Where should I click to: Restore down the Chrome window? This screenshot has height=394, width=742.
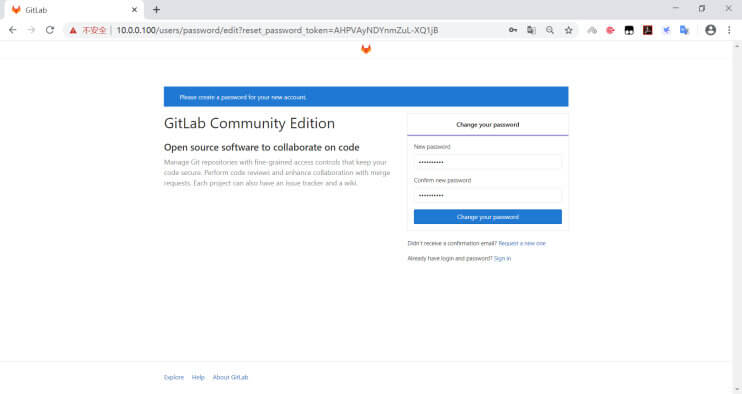(702, 9)
